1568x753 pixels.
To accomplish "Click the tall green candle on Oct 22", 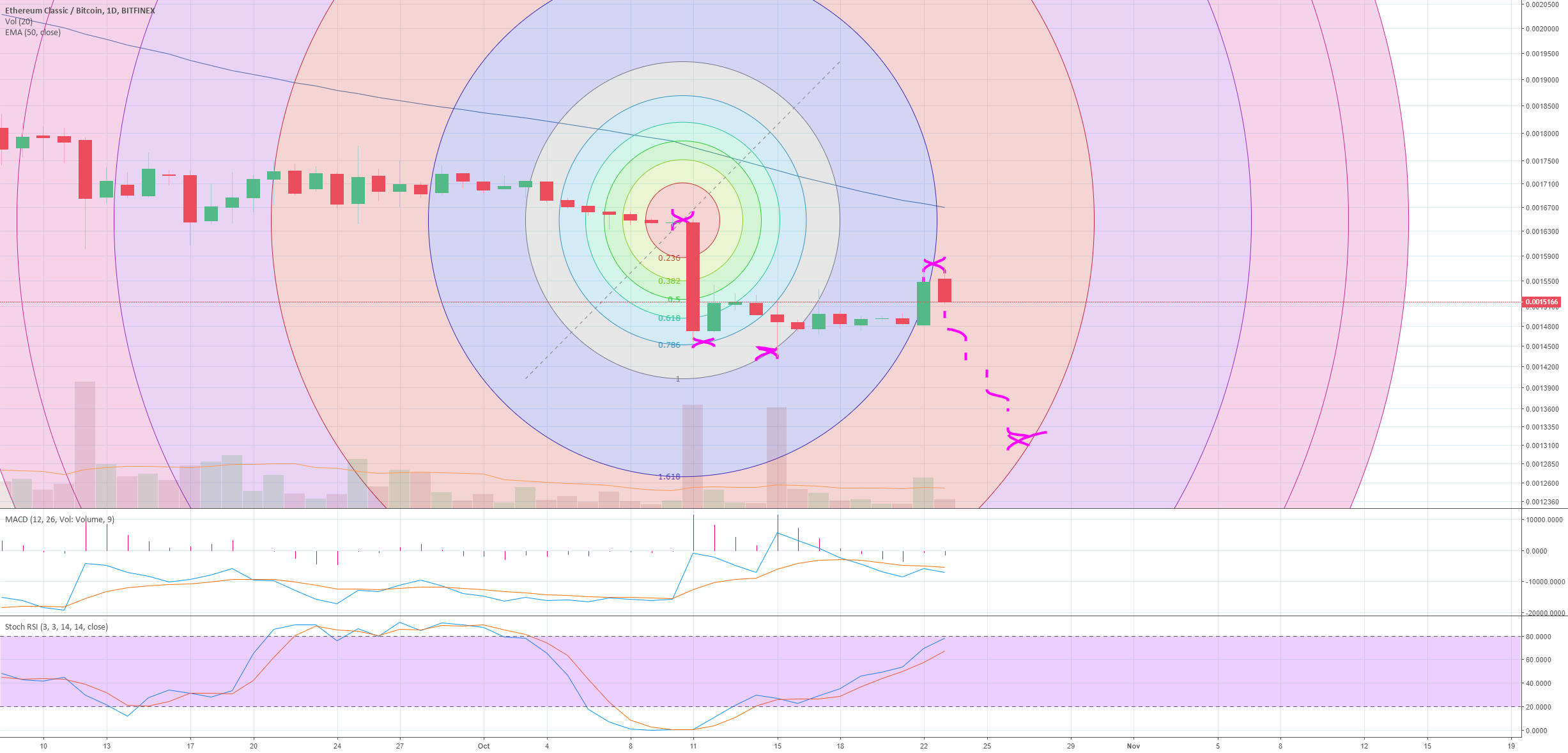I will (x=923, y=304).
